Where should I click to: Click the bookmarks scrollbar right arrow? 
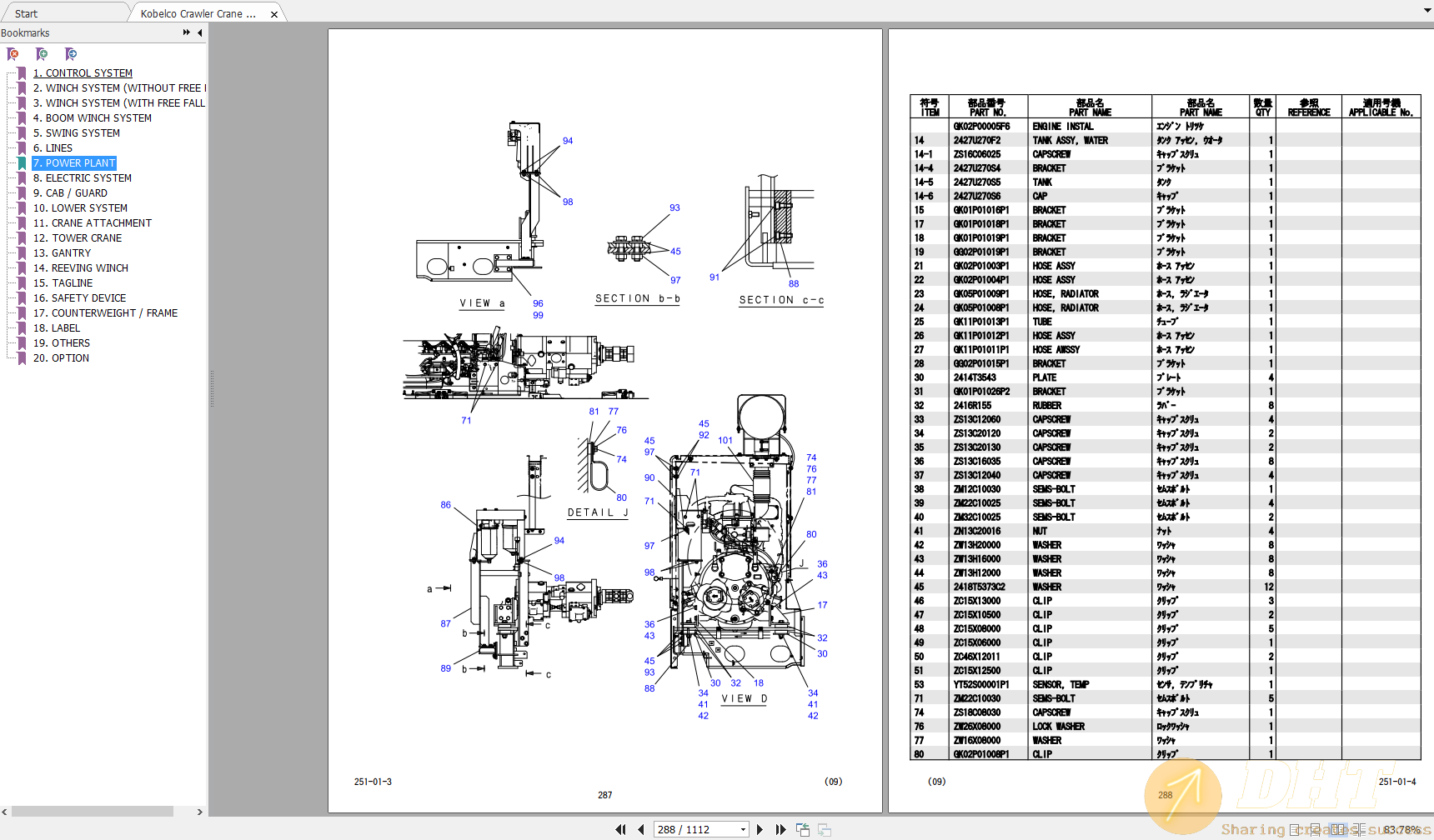click(199, 812)
